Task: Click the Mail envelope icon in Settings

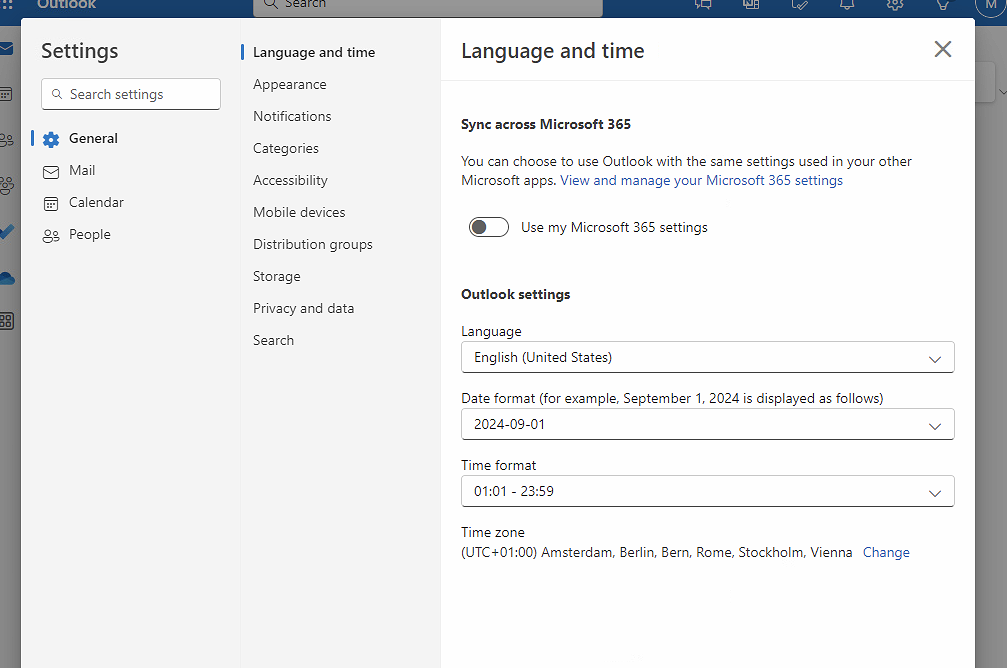Action: point(51,171)
